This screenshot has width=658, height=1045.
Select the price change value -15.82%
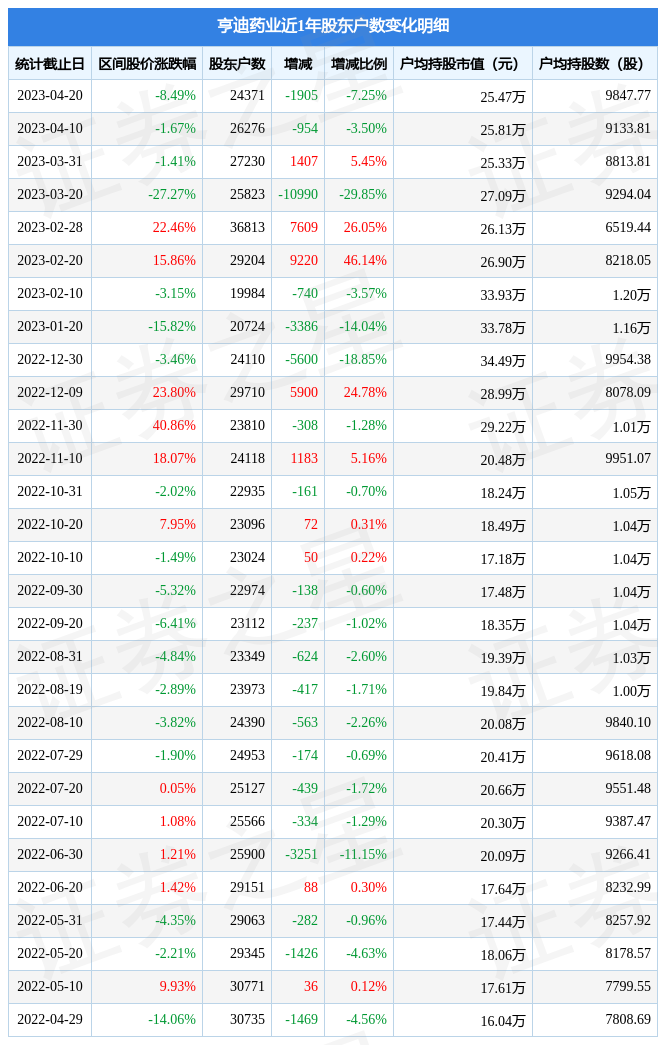pos(172,327)
